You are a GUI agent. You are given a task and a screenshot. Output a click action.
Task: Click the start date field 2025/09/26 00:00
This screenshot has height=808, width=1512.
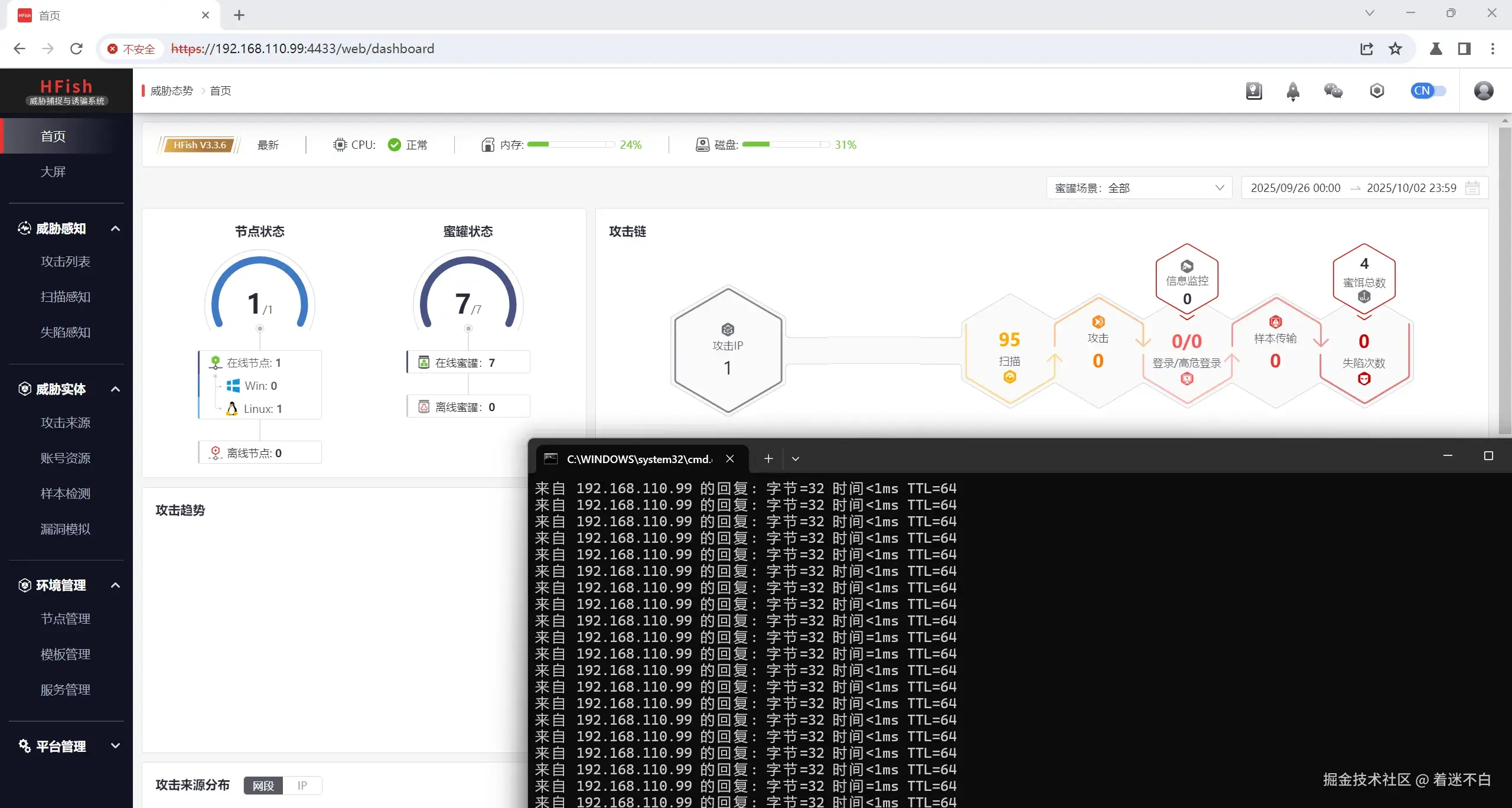pos(1295,188)
